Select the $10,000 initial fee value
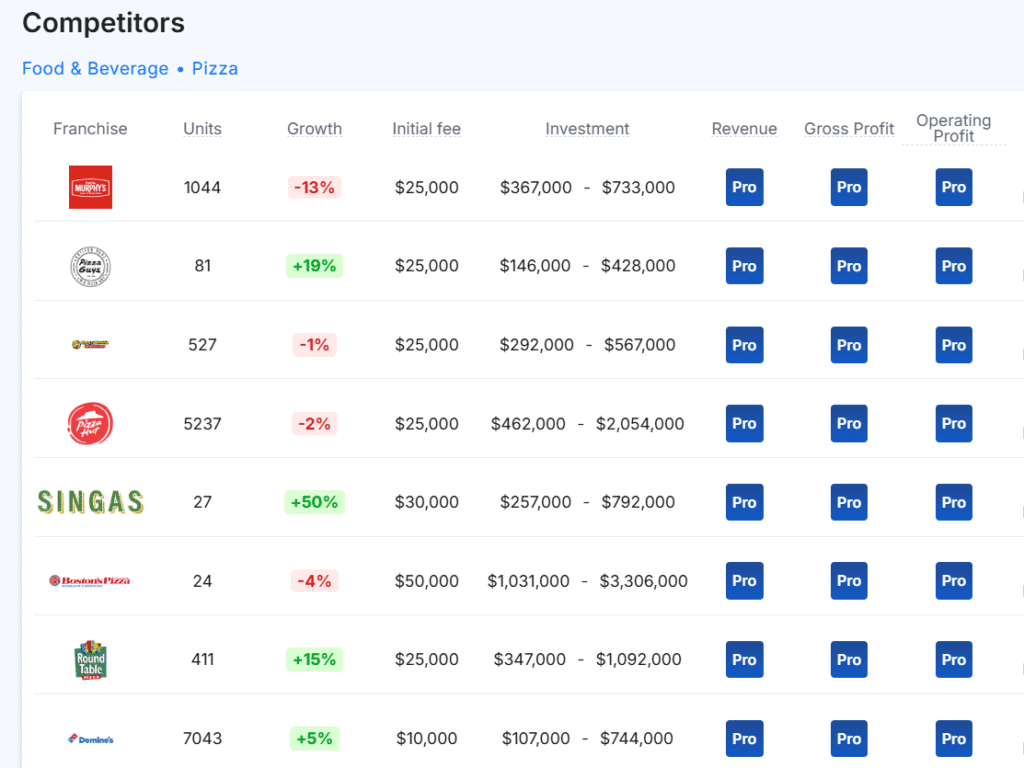Image resolution: width=1024 pixels, height=768 pixels. pyautogui.click(x=426, y=739)
